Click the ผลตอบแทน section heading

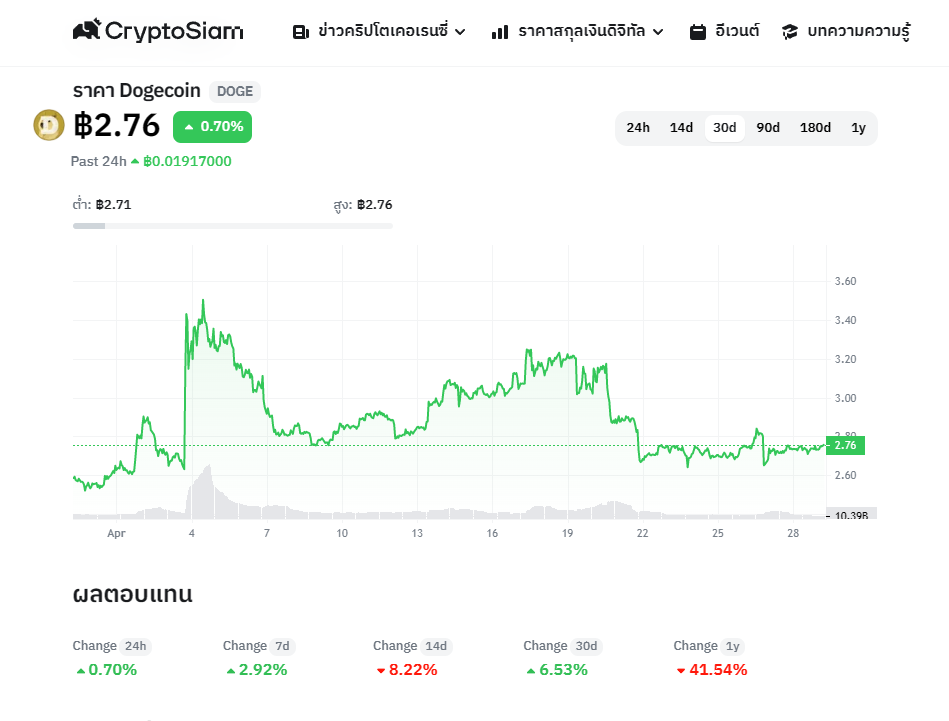(133, 594)
